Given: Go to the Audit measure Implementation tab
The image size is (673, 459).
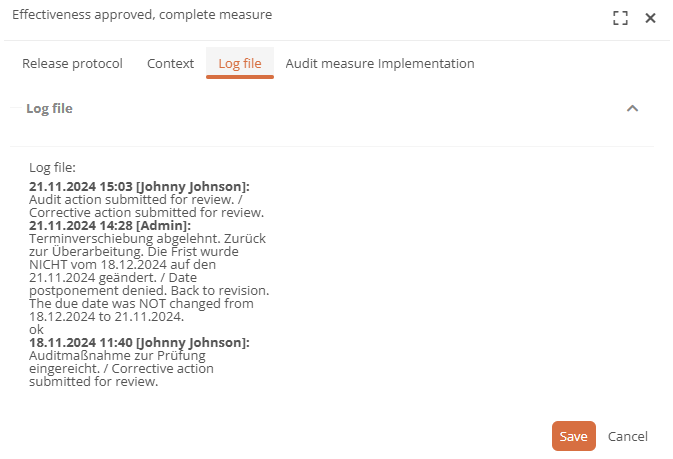Looking at the screenshot, I should point(380,63).
